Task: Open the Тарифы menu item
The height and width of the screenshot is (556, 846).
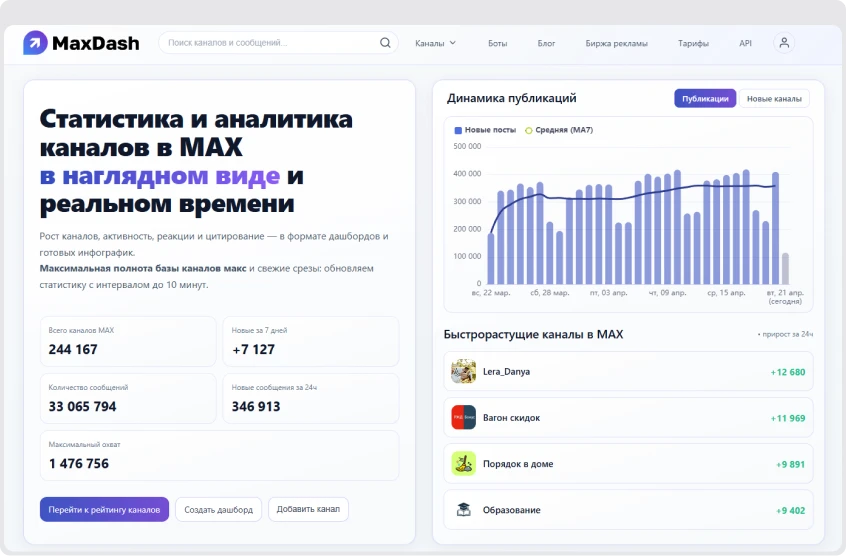Action: 693,43
